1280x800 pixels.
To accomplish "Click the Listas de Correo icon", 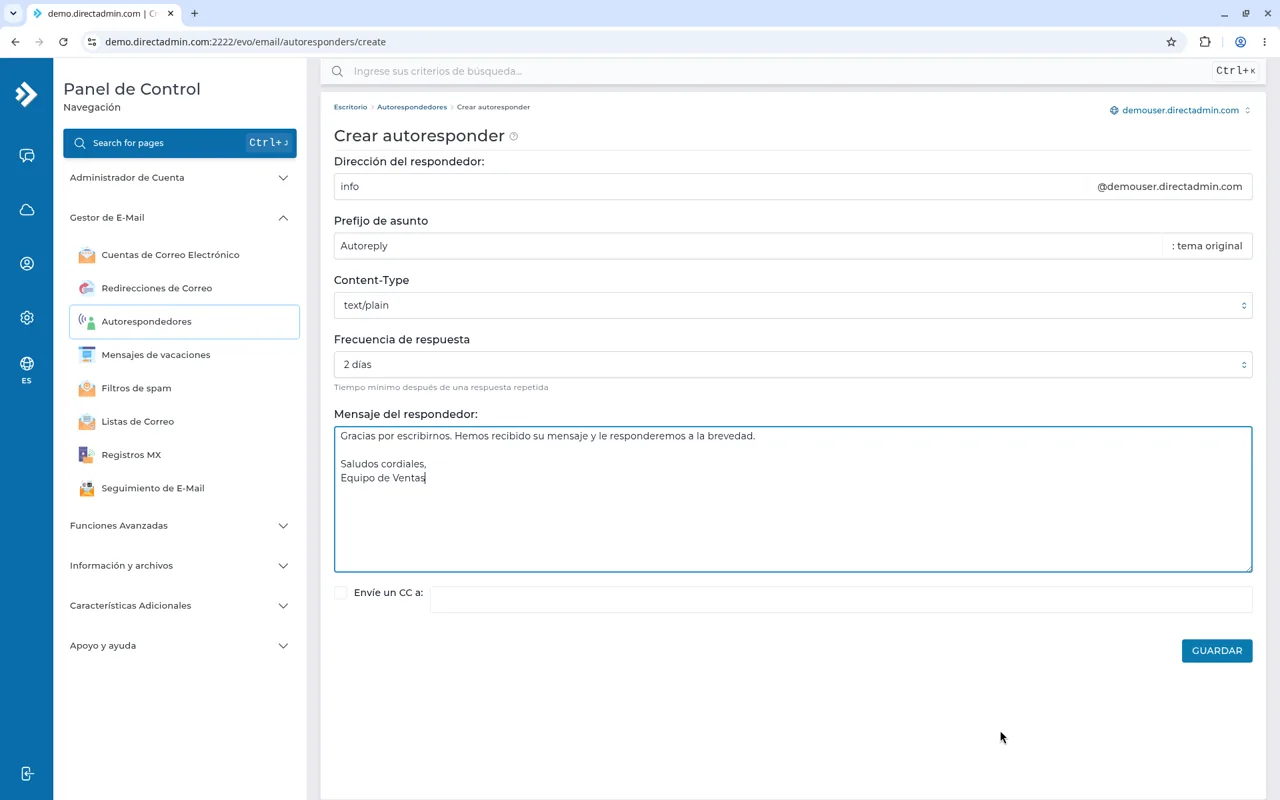I will click(x=87, y=422).
